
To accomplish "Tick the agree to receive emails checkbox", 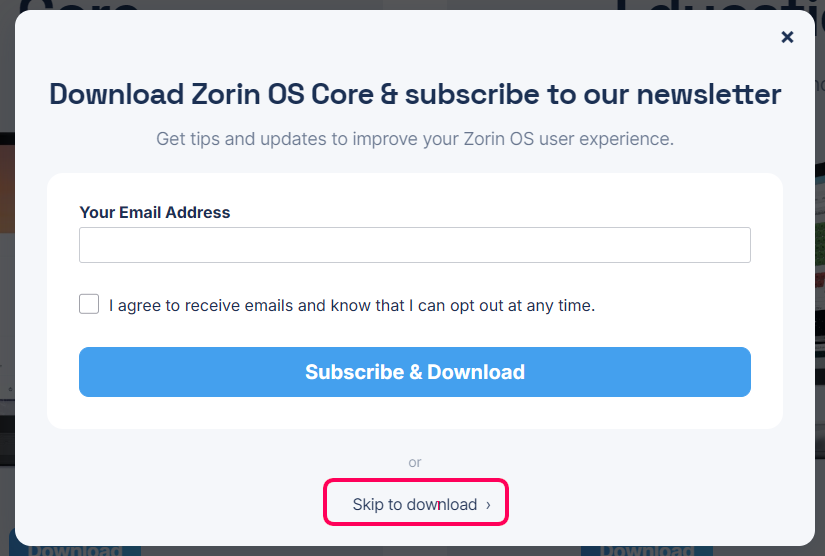I will pos(89,304).
